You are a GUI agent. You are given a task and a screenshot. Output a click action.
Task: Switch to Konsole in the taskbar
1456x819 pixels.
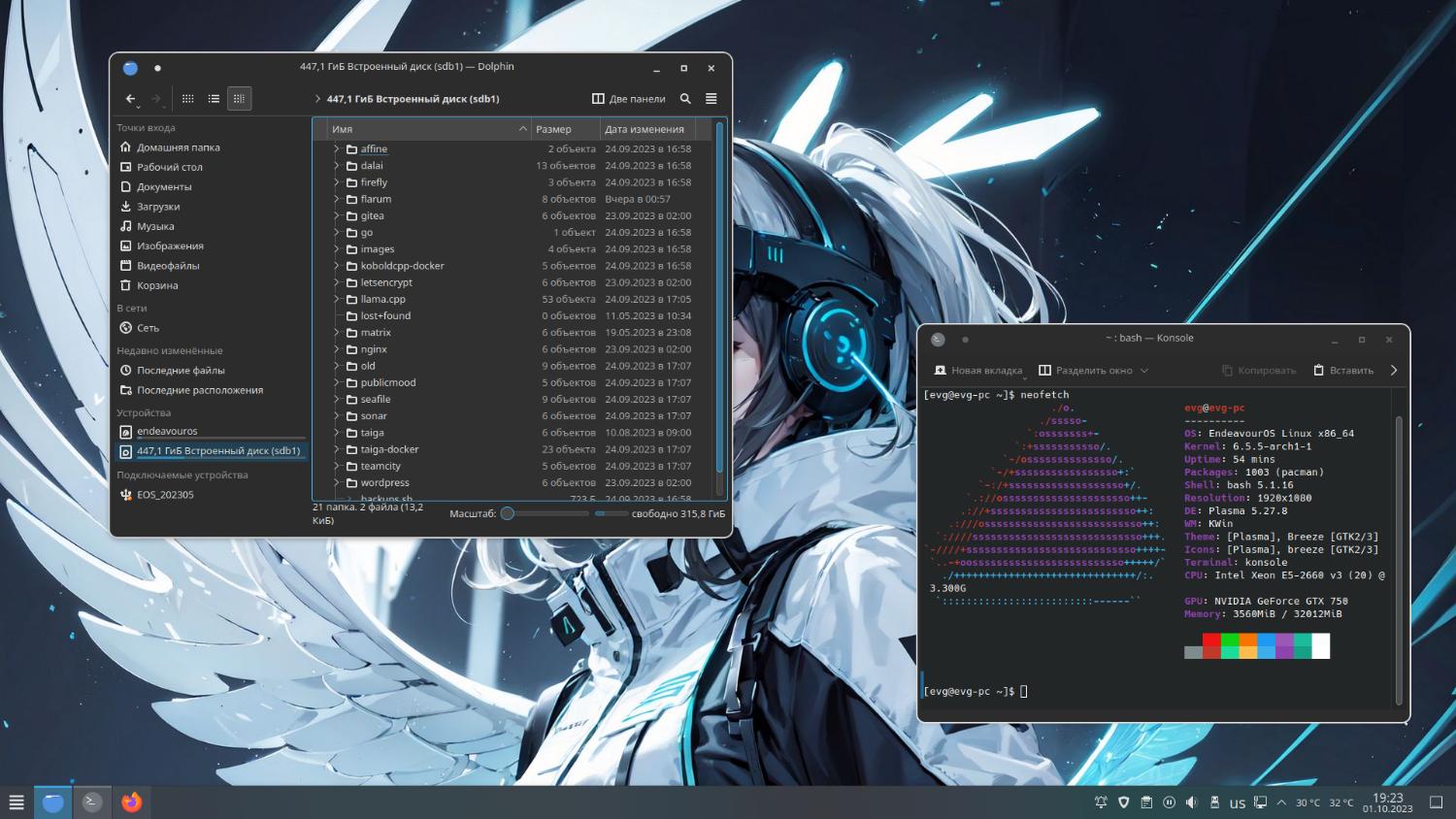tap(92, 803)
